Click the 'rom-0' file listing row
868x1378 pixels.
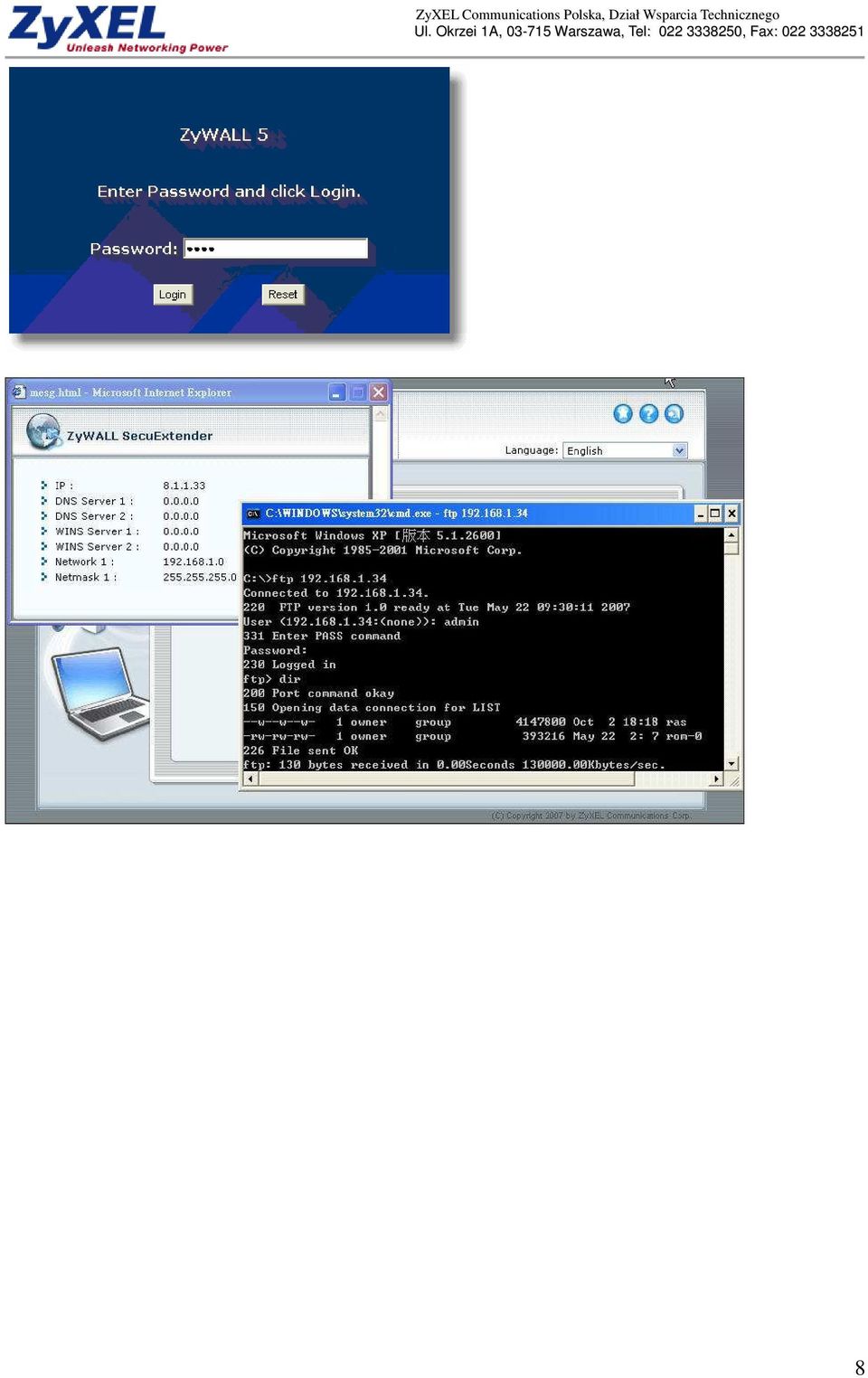pos(472,737)
